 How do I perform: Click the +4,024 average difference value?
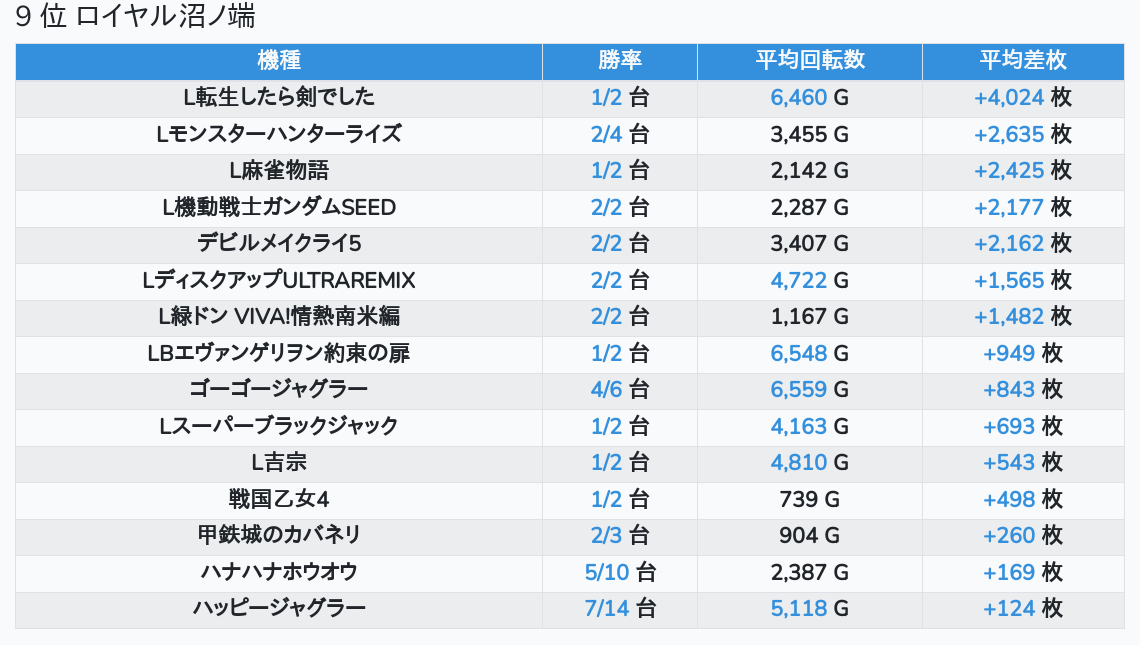pos(1008,97)
